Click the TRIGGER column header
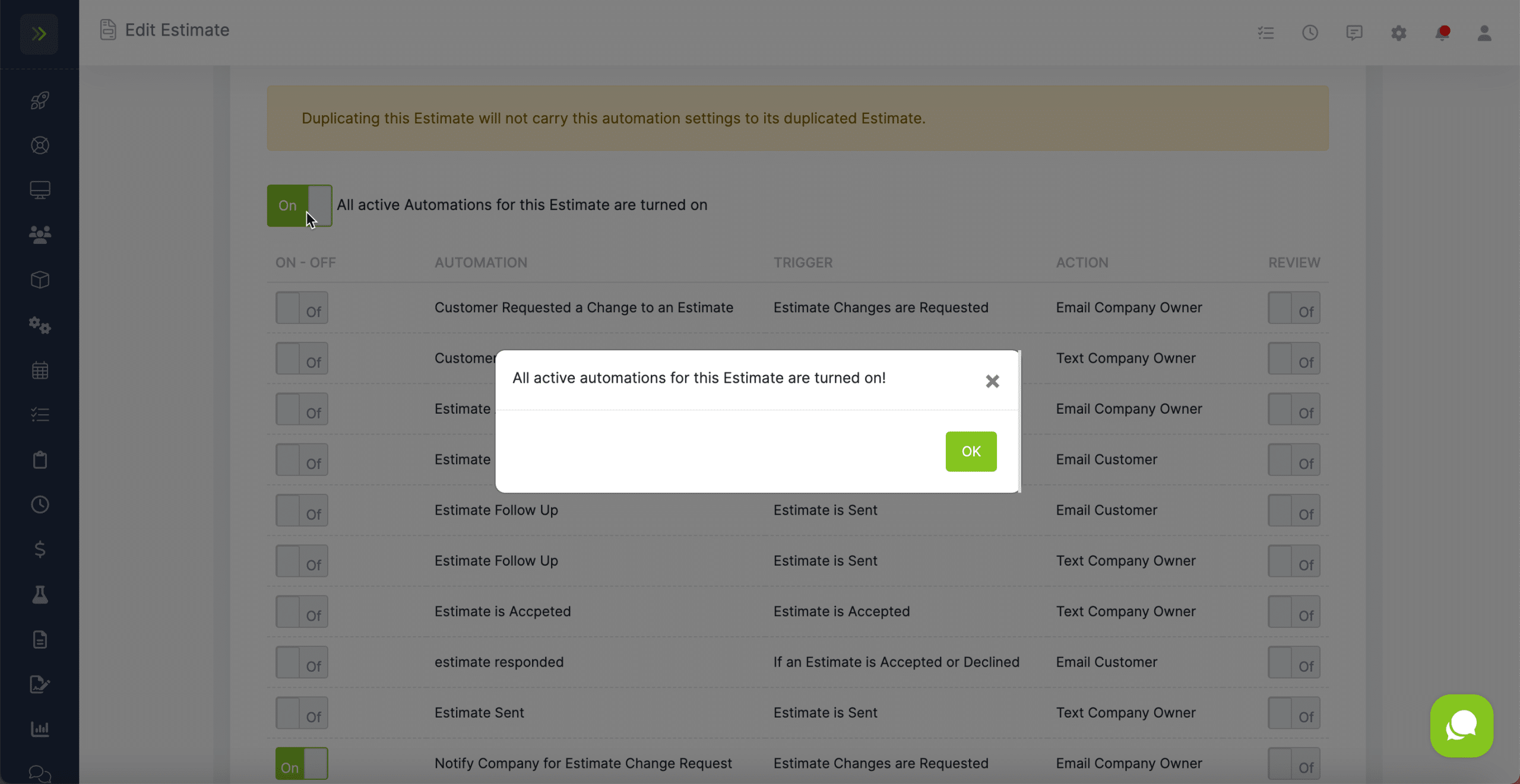Screen dimensions: 1520x784 pyautogui.click(x=803, y=262)
